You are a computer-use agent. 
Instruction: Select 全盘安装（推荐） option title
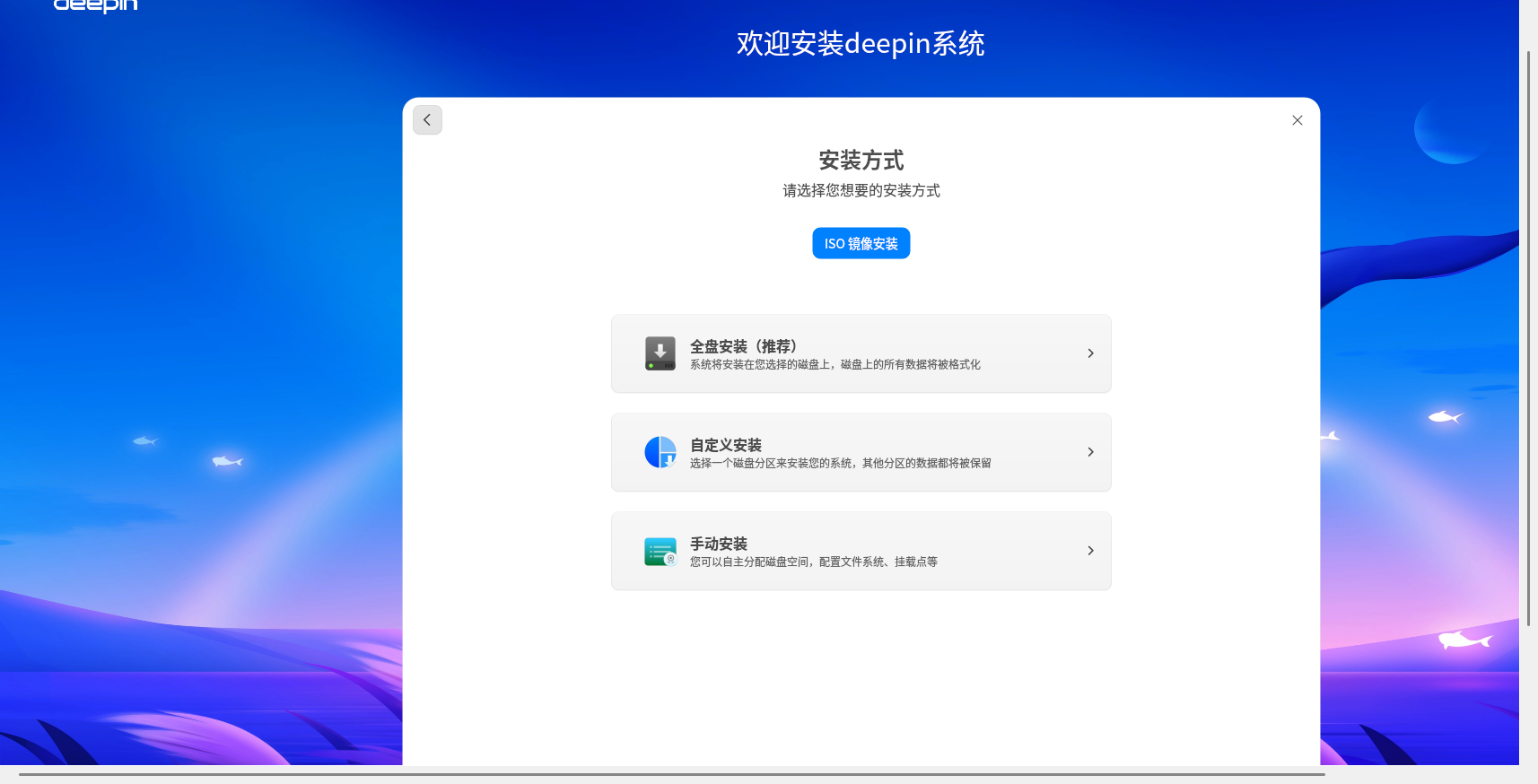pyautogui.click(x=743, y=346)
